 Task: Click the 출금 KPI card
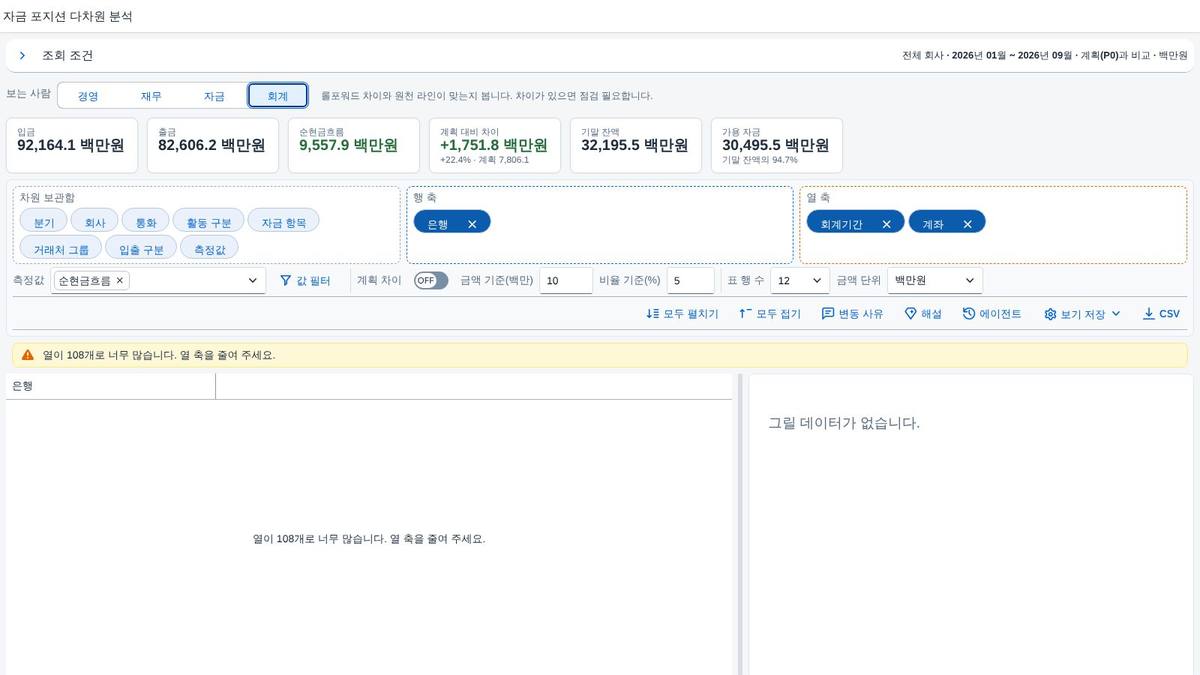pos(213,145)
